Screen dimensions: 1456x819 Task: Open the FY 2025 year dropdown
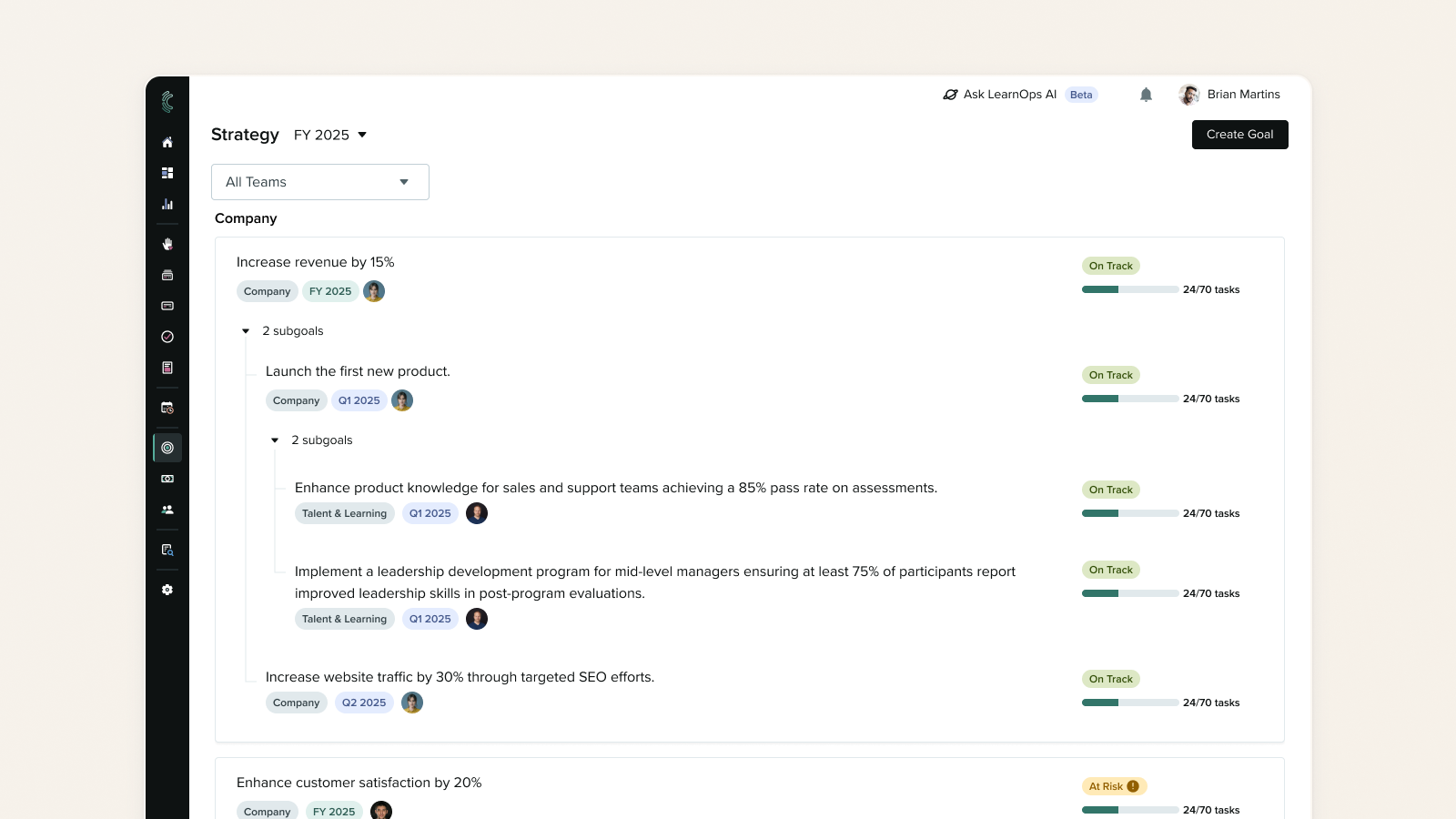click(x=330, y=135)
